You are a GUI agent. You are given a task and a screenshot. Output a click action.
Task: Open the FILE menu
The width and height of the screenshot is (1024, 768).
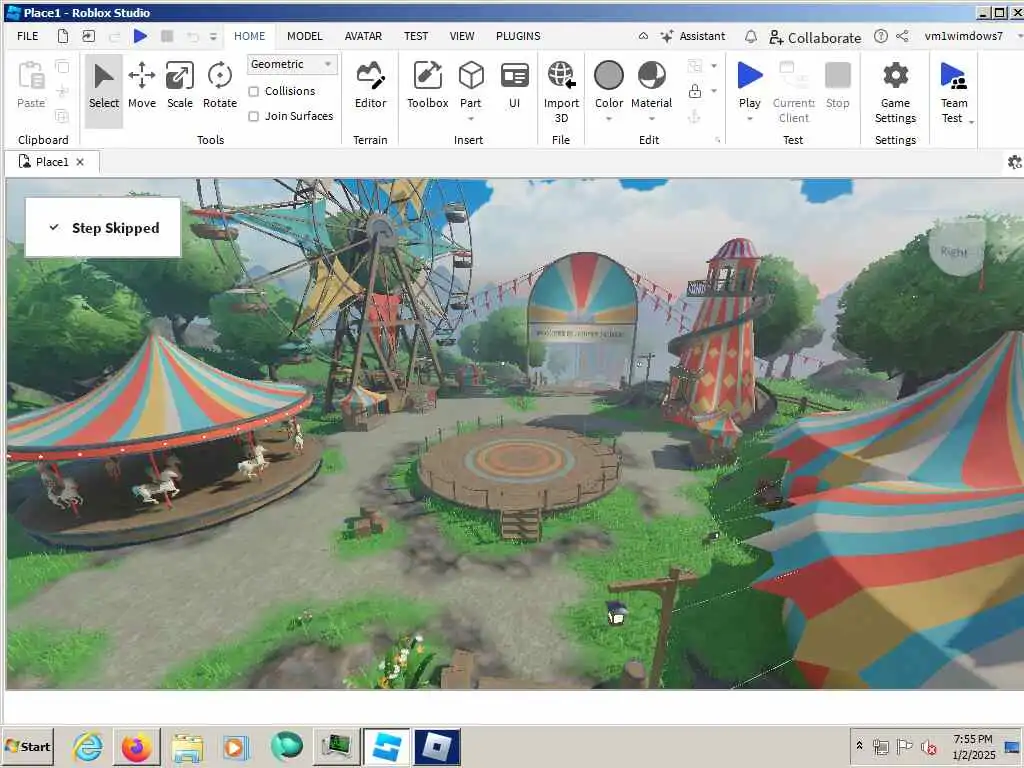click(27, 36)
